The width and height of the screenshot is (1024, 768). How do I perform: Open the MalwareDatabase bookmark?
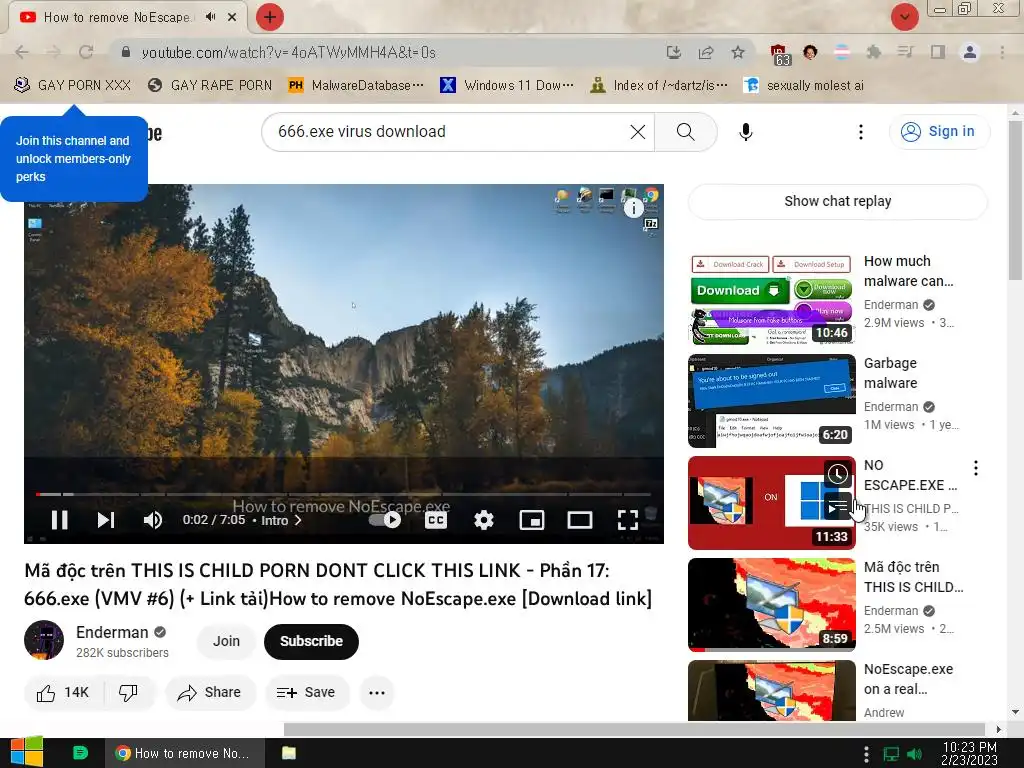click(357, 86)
